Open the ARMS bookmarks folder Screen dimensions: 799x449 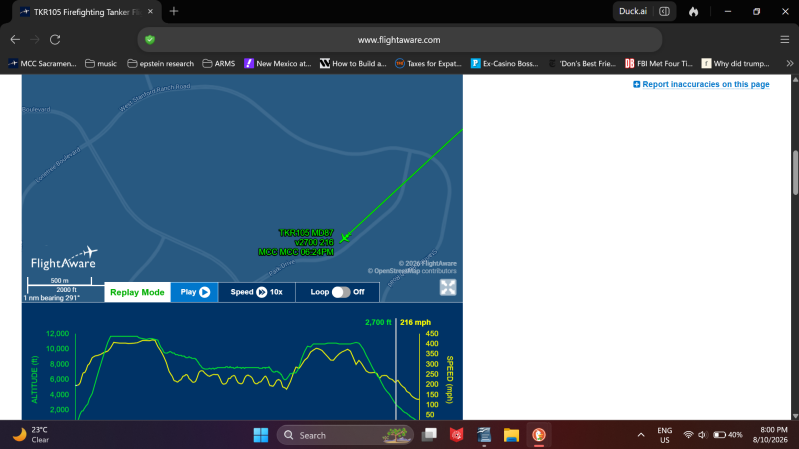[219, 64]
